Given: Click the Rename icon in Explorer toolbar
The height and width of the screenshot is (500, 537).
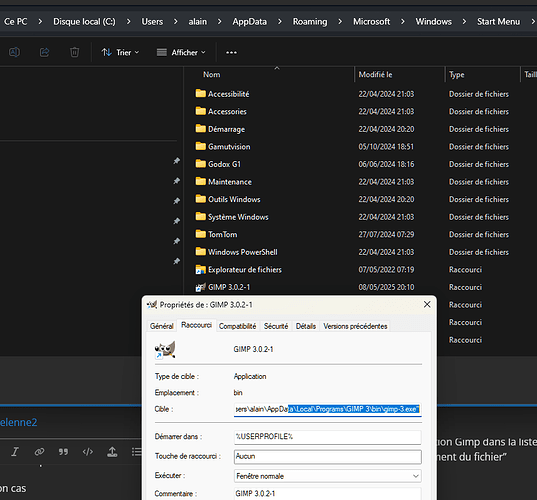Looking at the screenshot, I should [x=14, y=52].
